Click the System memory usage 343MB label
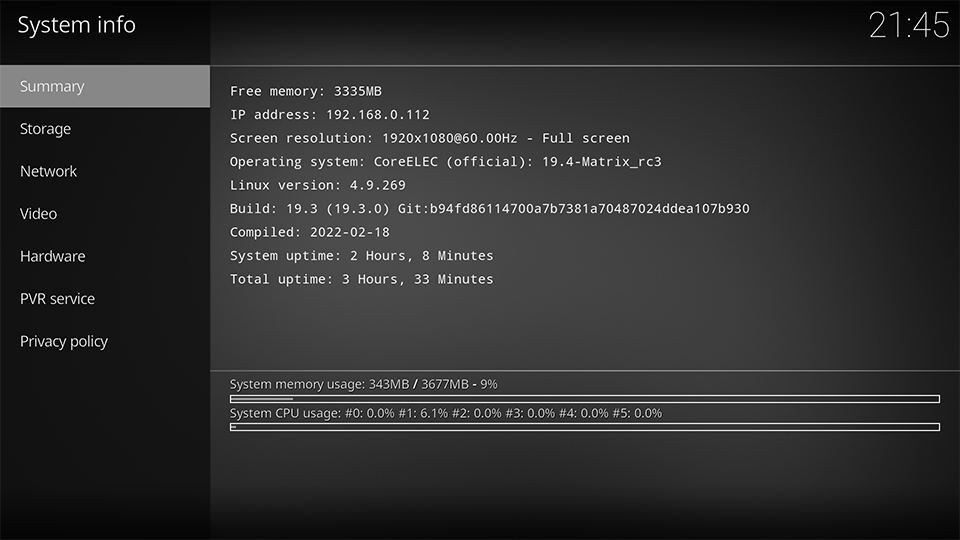The width and height of the screenshot is (960, 540). (363, 384)
